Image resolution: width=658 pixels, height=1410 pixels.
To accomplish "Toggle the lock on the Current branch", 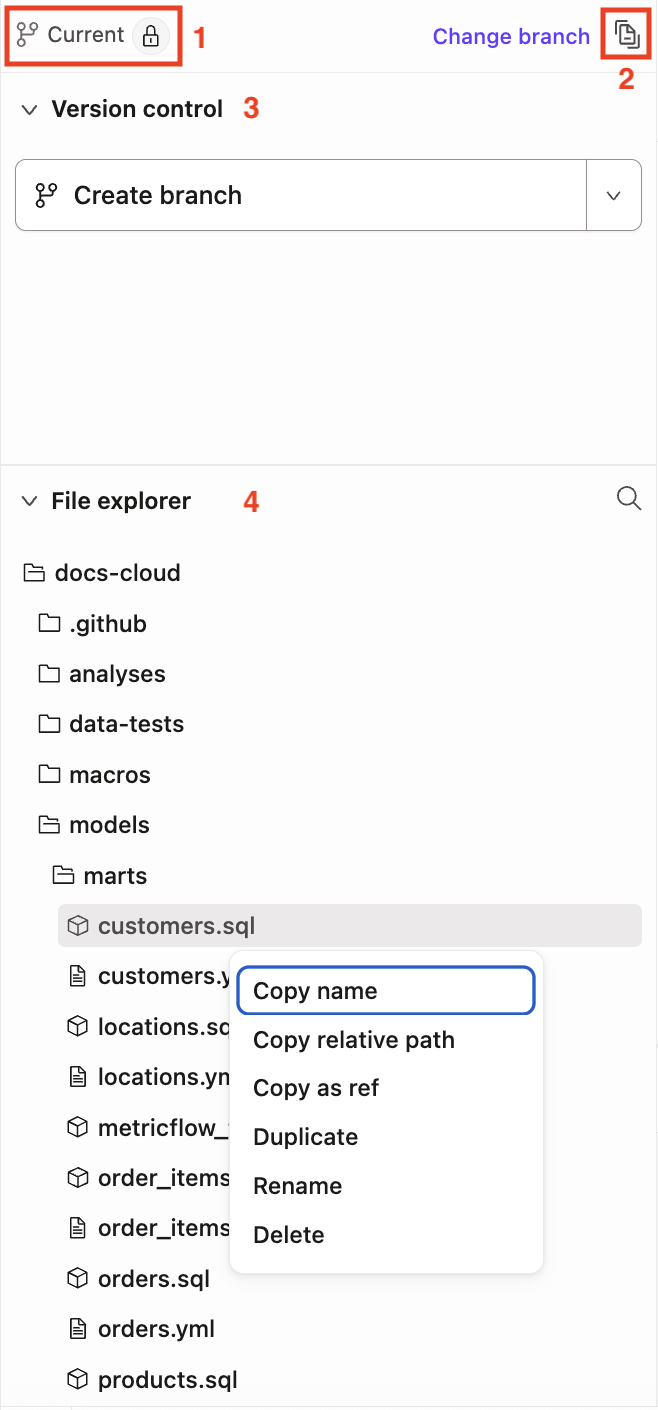I will [151, 34].
